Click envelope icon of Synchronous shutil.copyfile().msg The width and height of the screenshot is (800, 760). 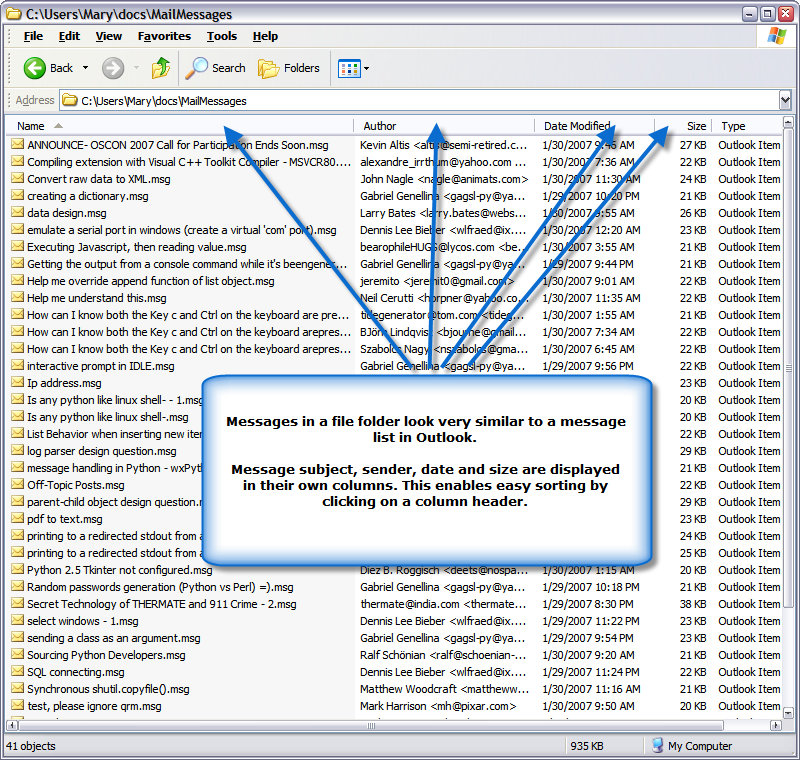(18, 689)
